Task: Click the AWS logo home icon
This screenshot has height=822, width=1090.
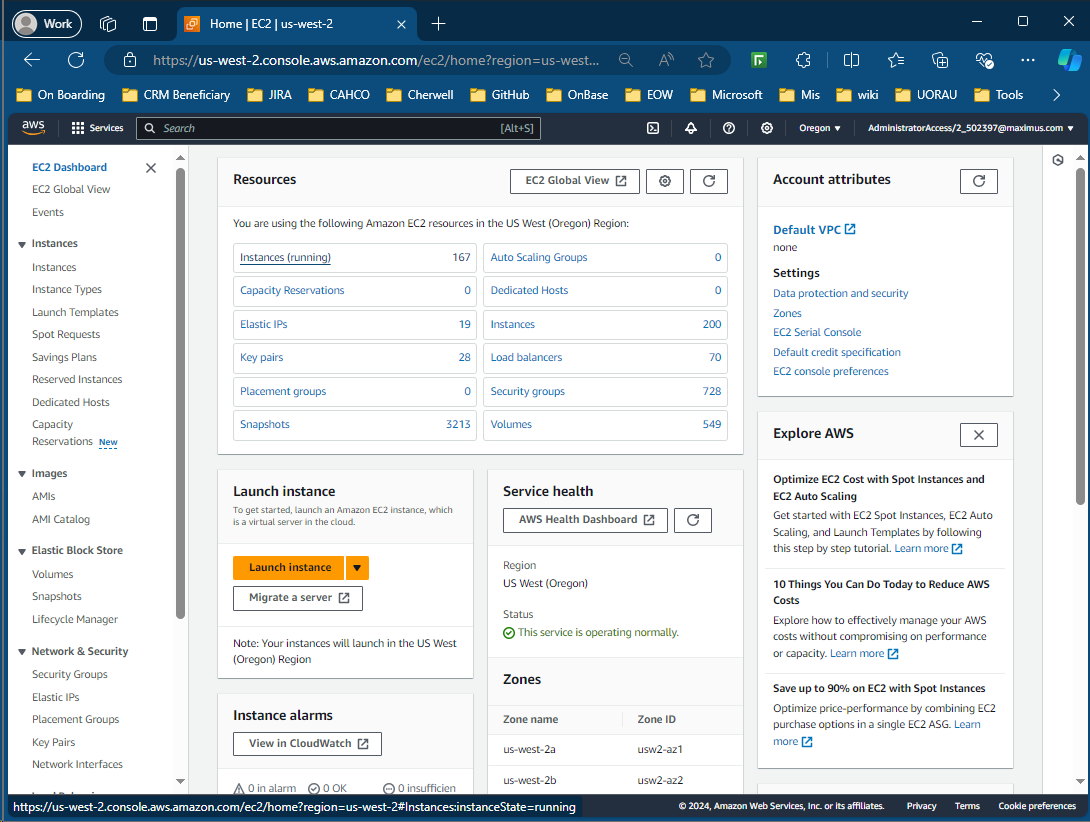Action: (x=33, y=127)
